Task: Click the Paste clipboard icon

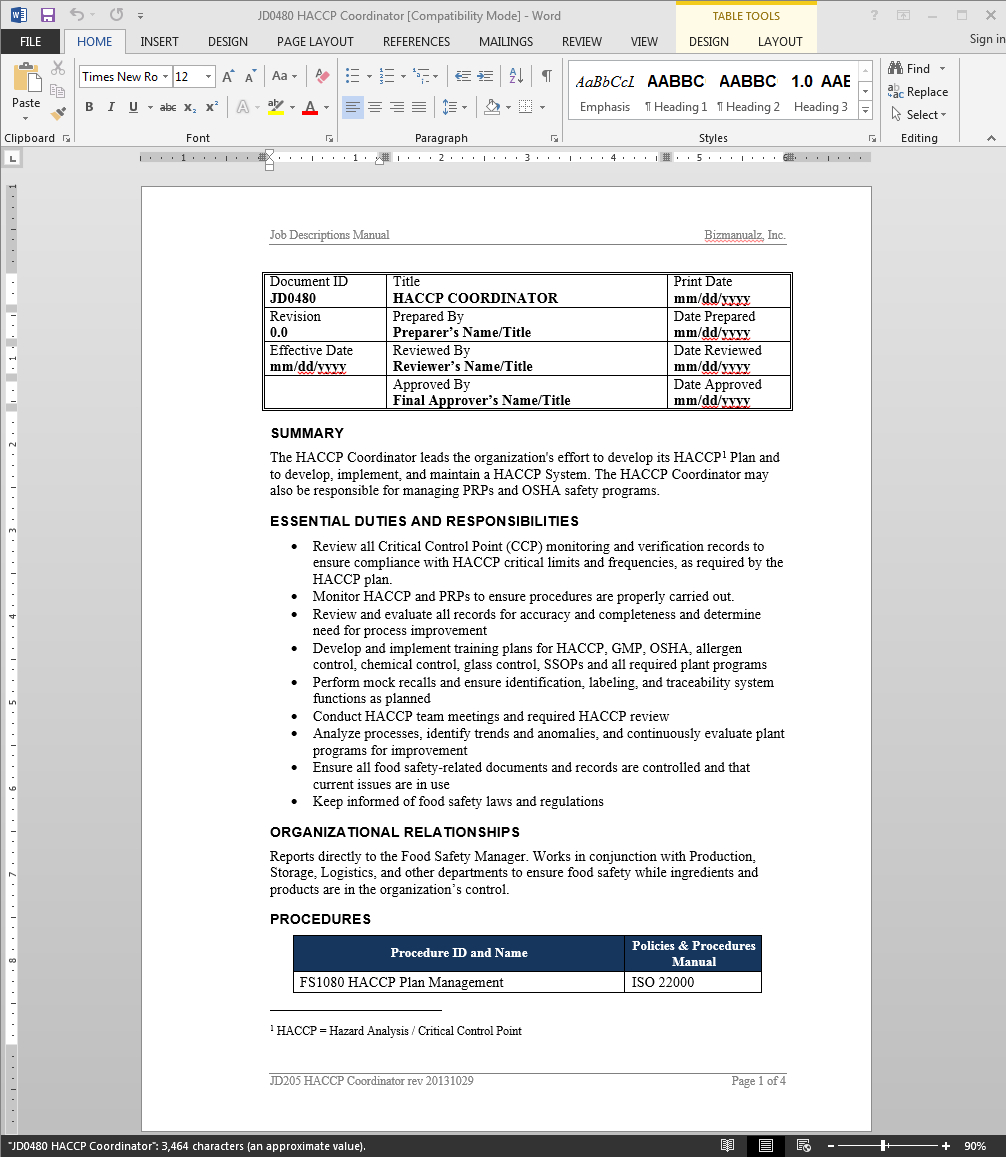Action: 26,77
